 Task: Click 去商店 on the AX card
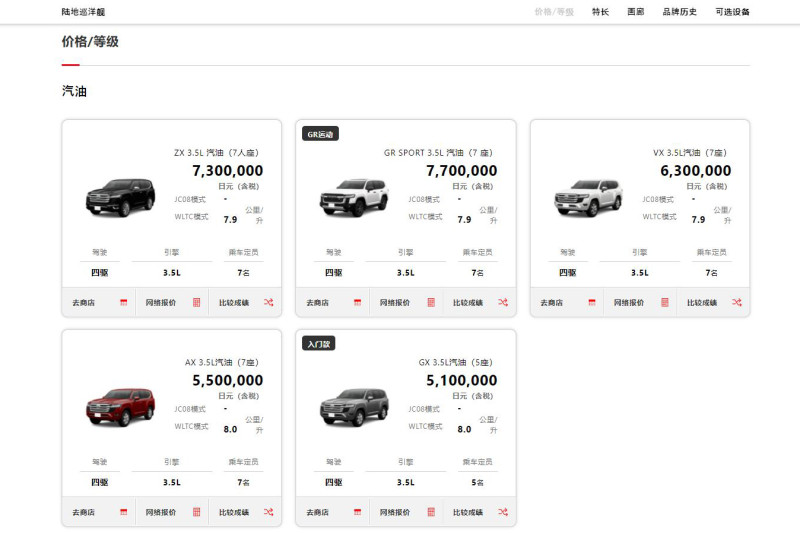pos(84,512)
